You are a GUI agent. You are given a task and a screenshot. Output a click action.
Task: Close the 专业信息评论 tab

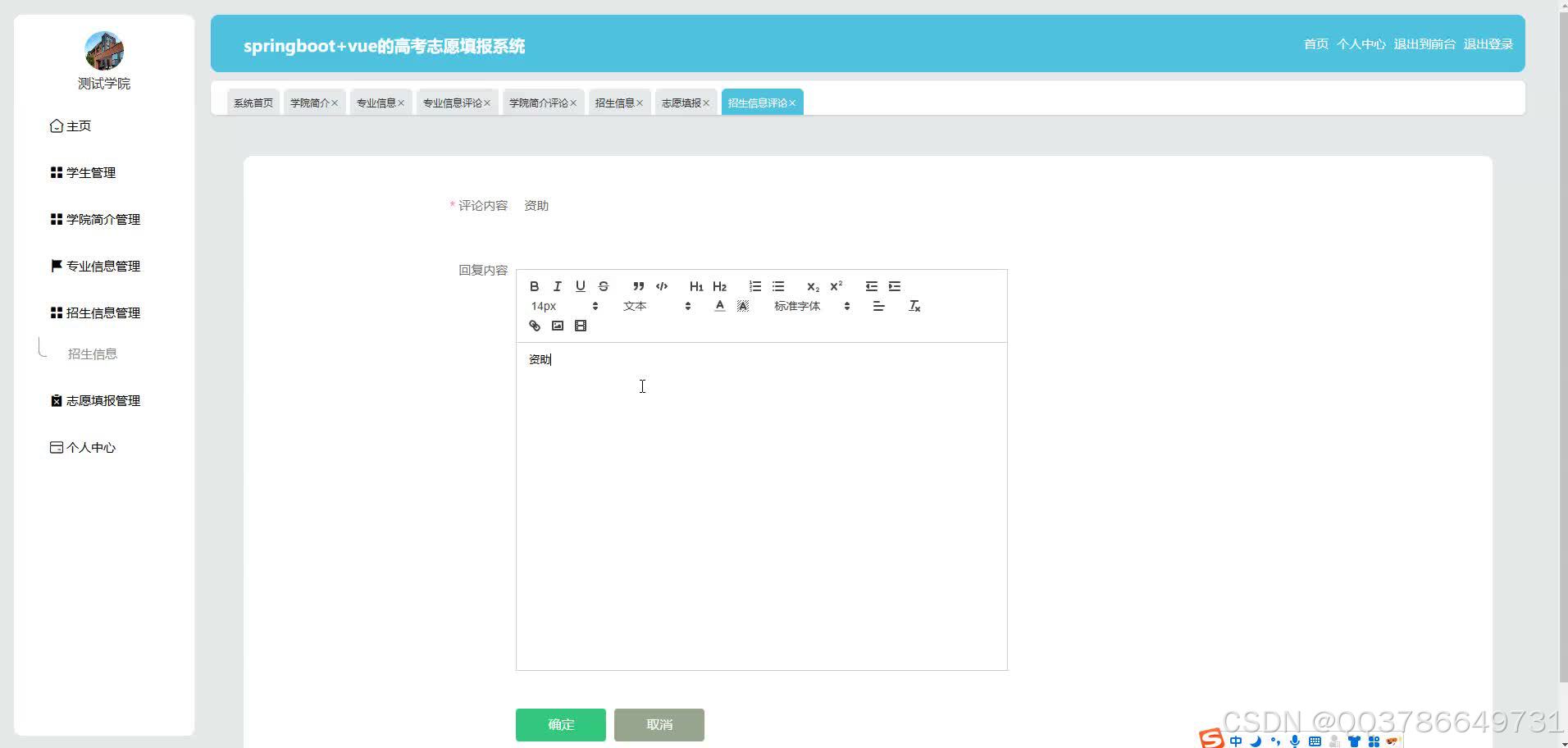pyautogui.click(x=488, y=102)
